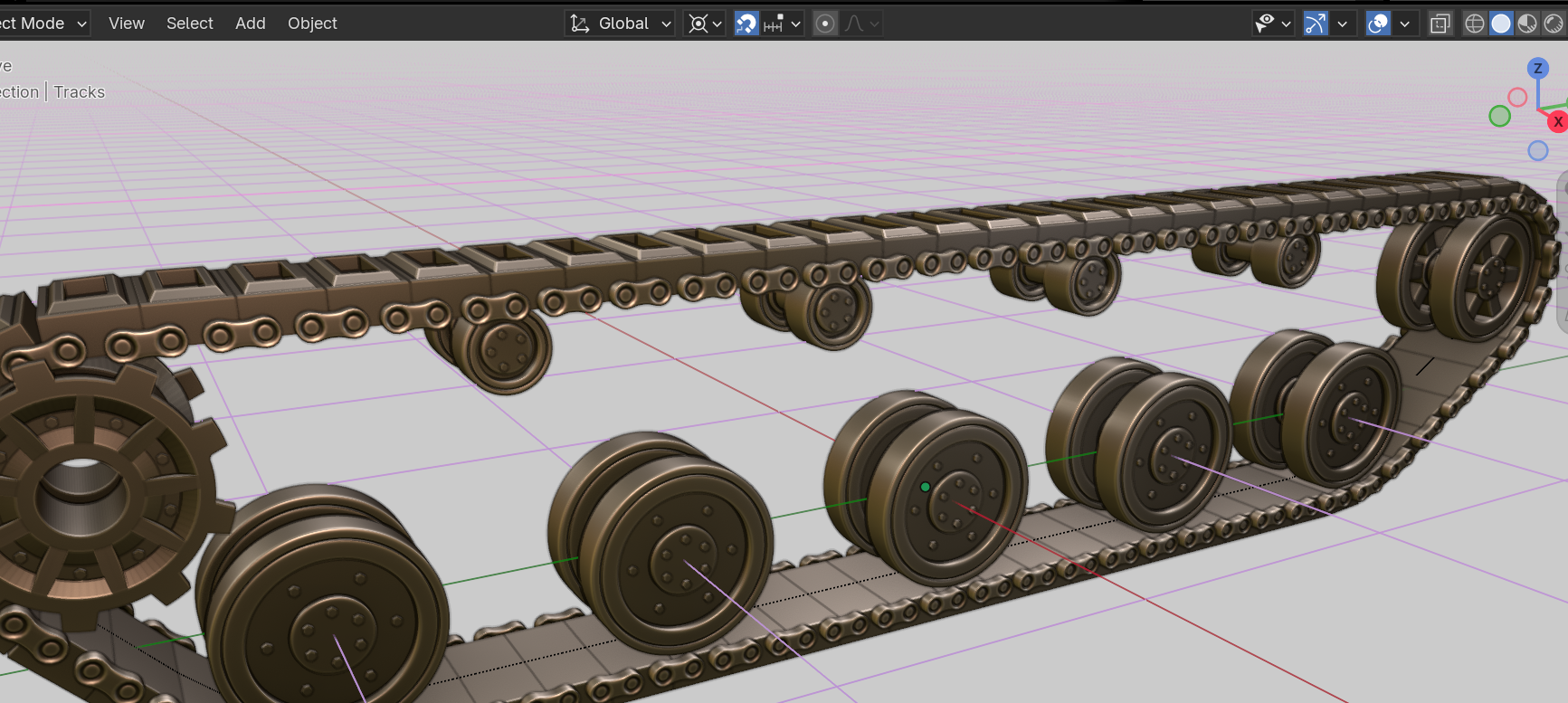This screenshot has height=703, width=1568.
Task: Open the Object menu
Action: (312, 24)
